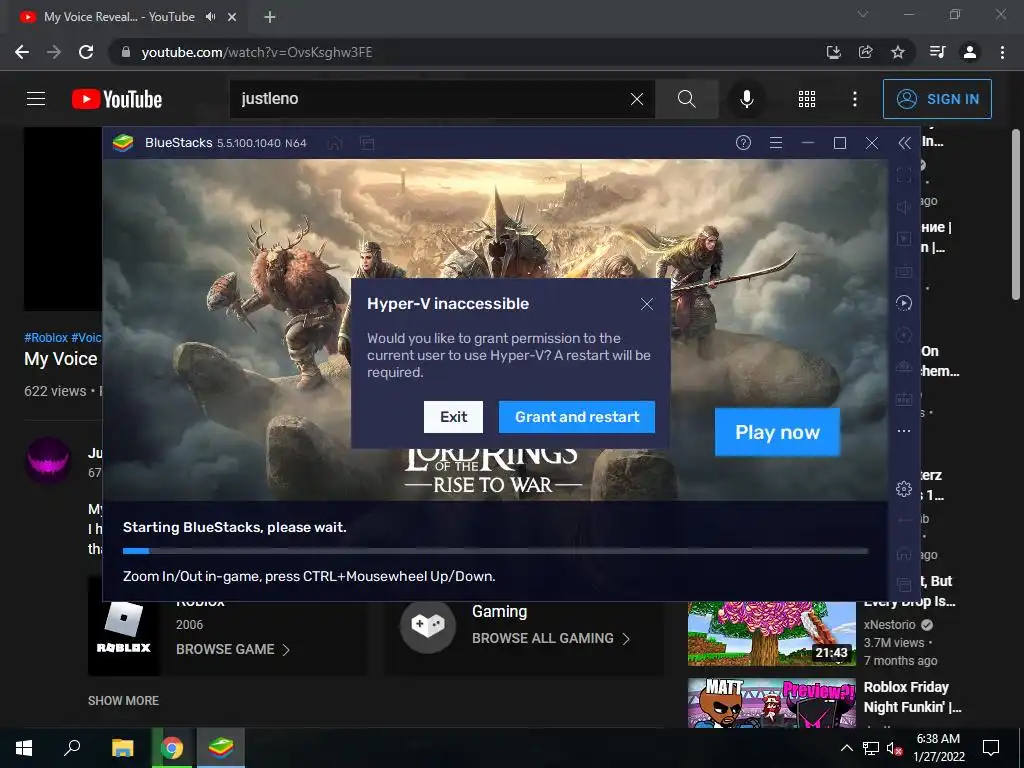Open Chrome tab search dropdown
This screenshot has width=1024, height=768.
pyautogui.click(x=863, y=14)
